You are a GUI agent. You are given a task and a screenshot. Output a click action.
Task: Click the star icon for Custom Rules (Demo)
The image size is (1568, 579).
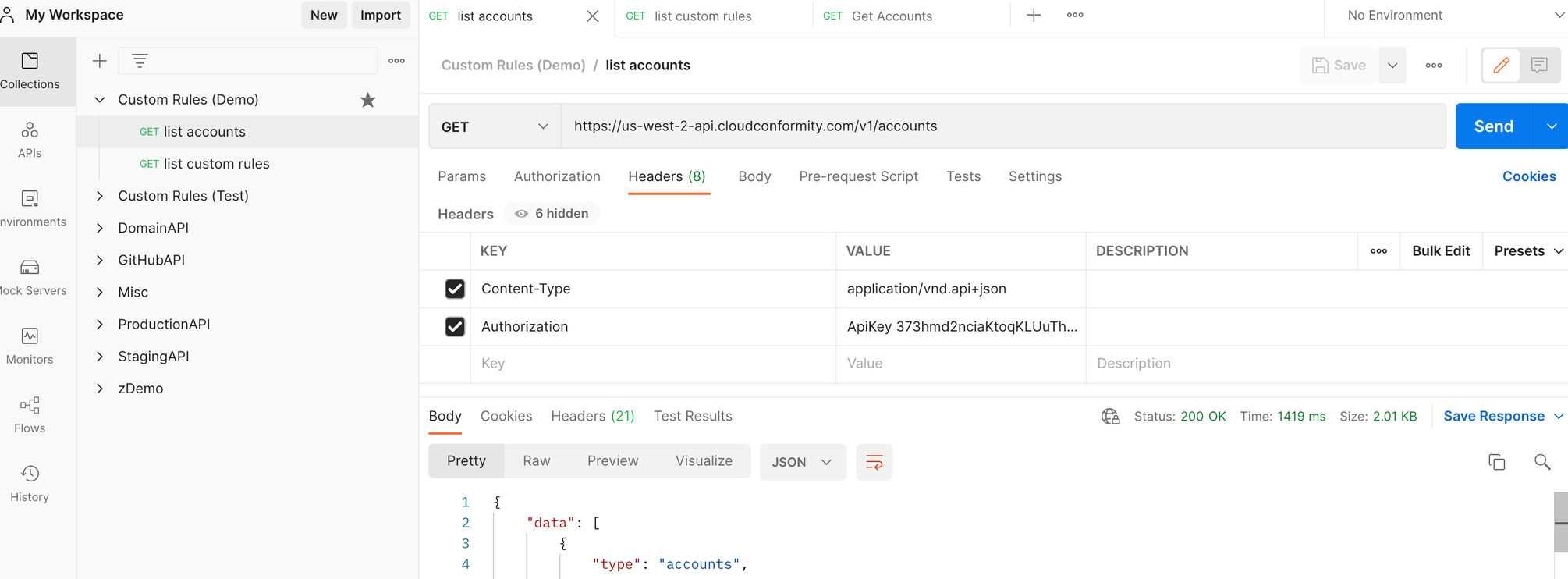pyautogui.click(x=367, y=100)
